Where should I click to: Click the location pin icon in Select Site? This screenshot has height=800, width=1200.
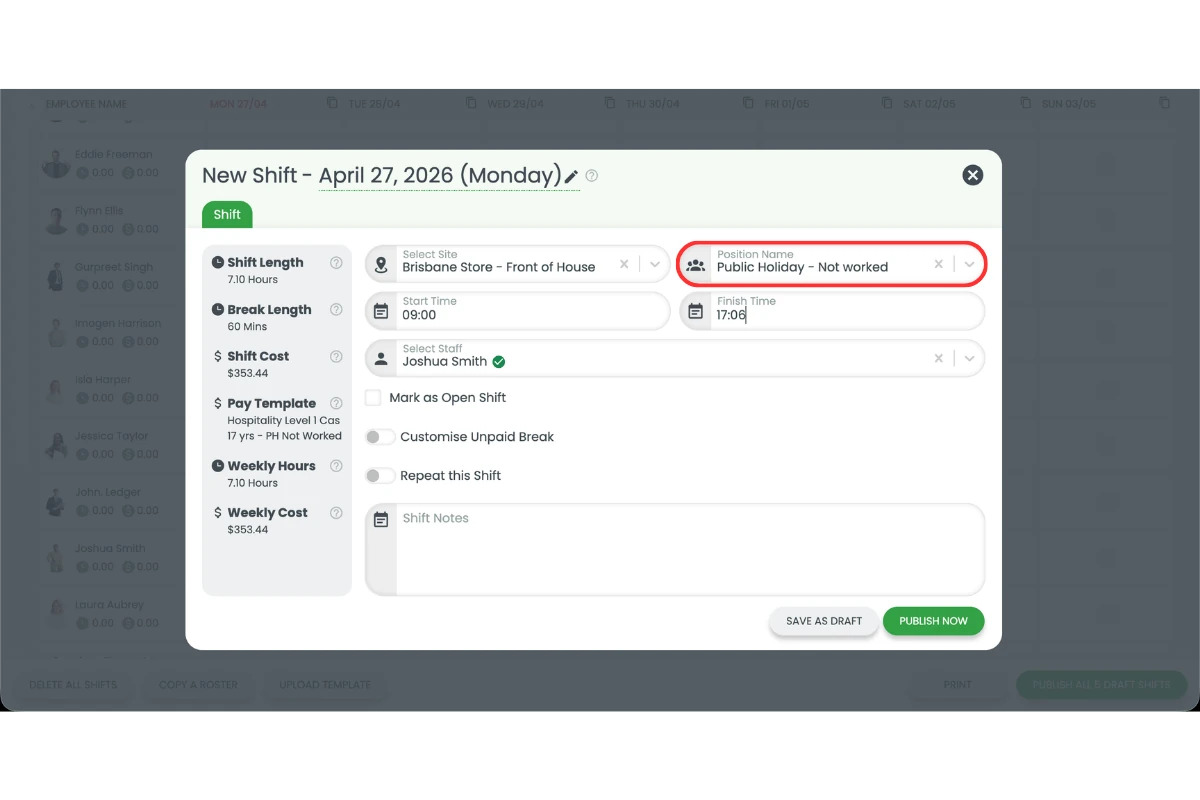pos(381,265)
